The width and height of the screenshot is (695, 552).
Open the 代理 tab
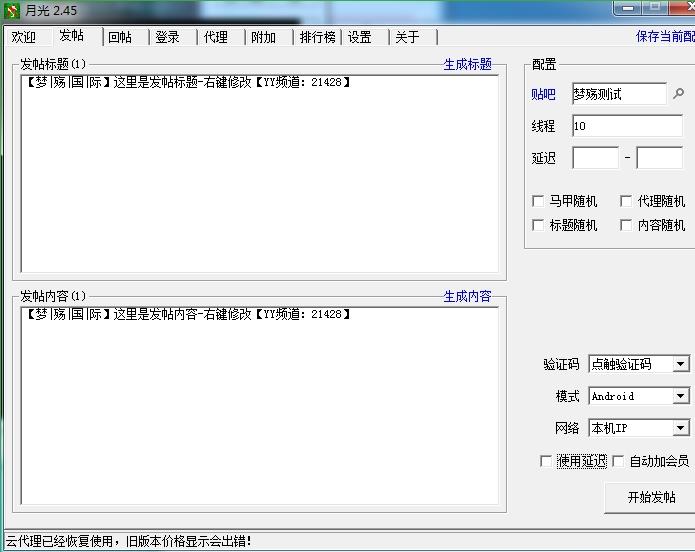coord(216,37)
